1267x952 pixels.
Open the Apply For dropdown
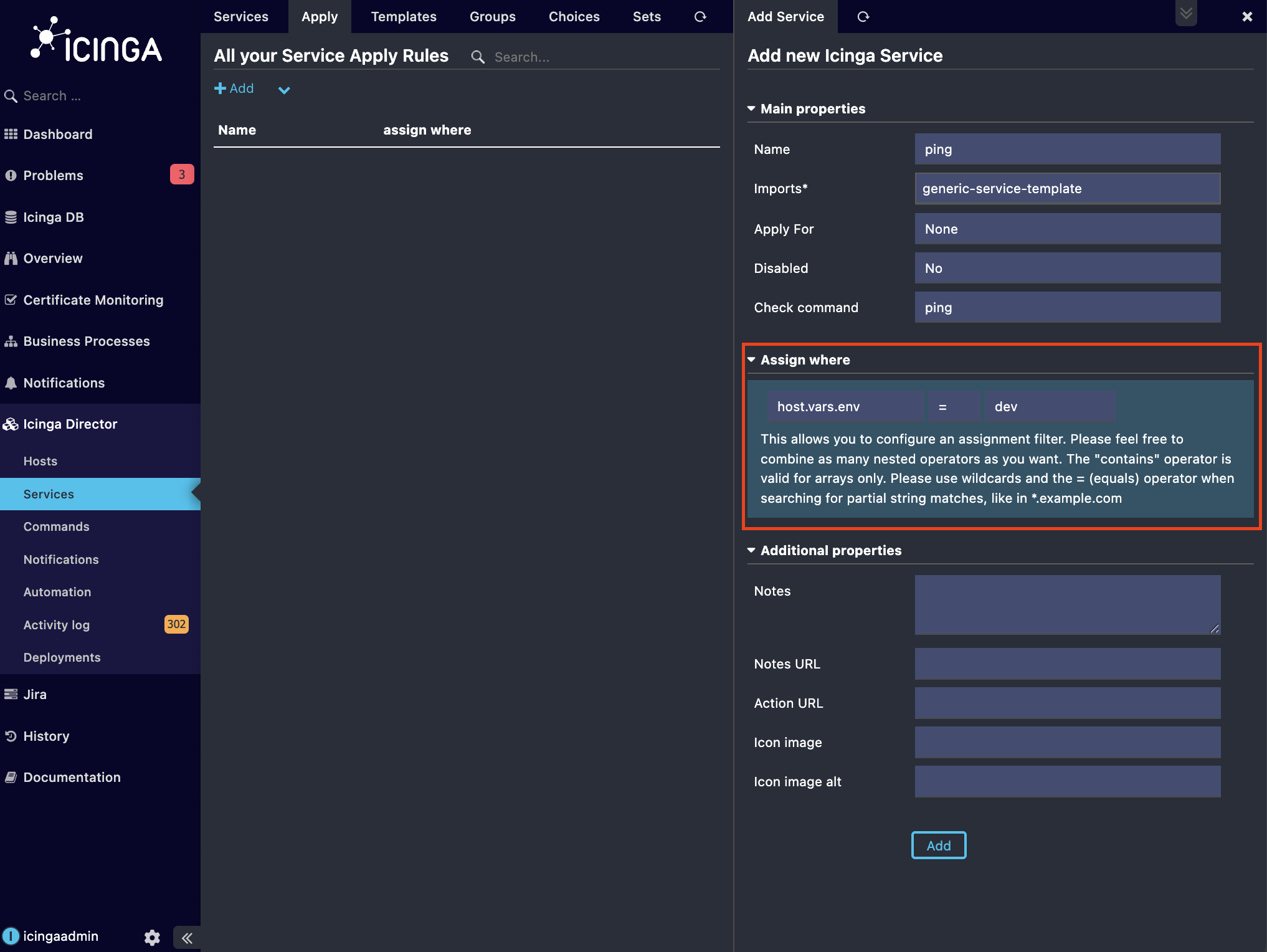(x=1068, y=229)
